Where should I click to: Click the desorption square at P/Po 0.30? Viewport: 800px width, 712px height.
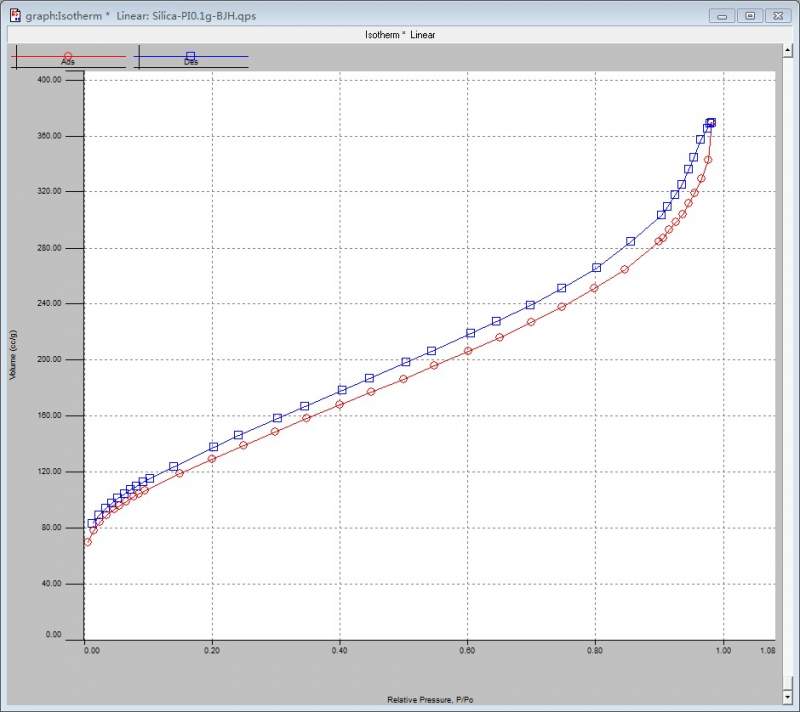[x=278, y=418]
